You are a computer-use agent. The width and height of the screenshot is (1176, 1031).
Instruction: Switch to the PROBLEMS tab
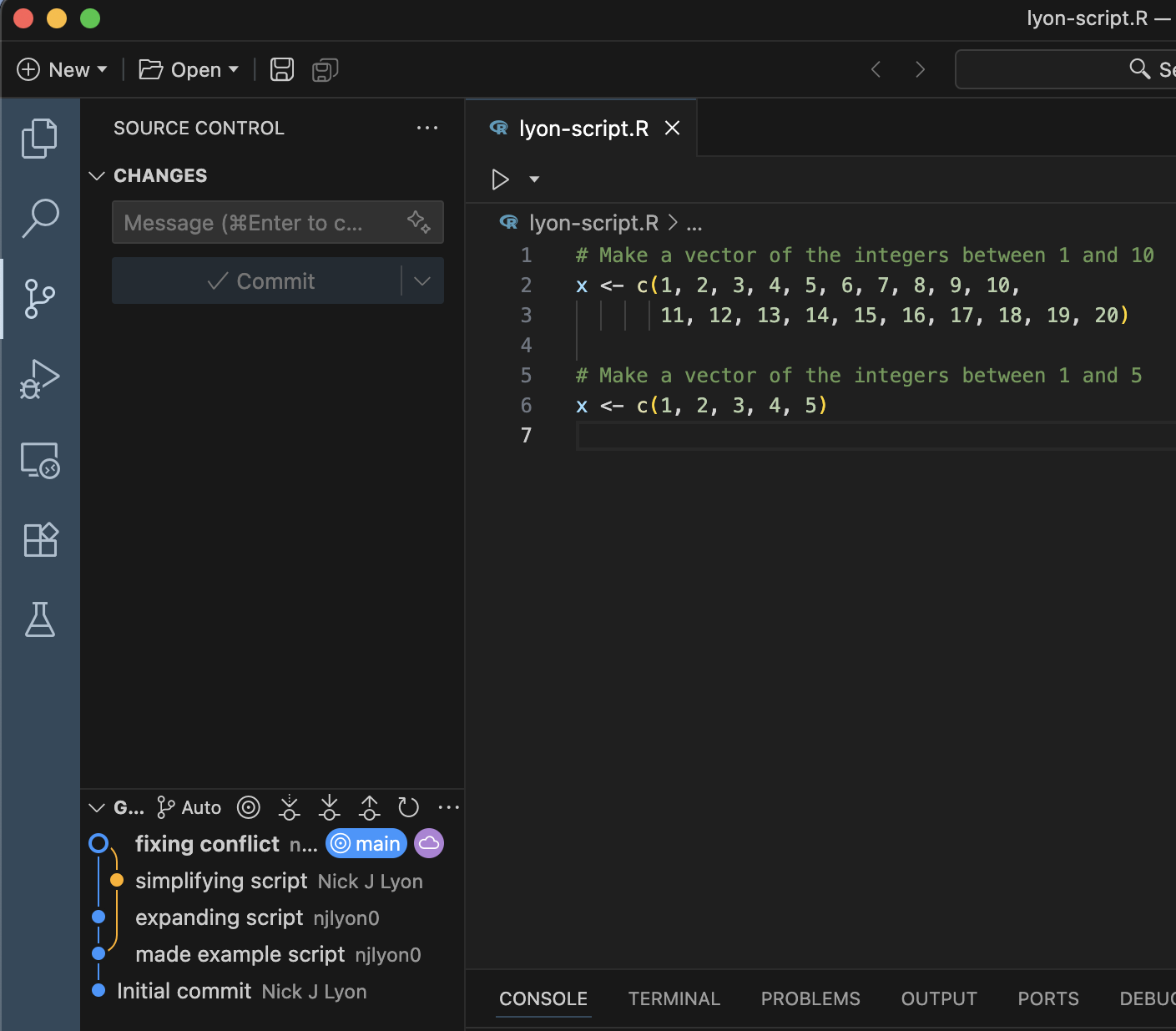pyautogui.click(x=810, y=998)
